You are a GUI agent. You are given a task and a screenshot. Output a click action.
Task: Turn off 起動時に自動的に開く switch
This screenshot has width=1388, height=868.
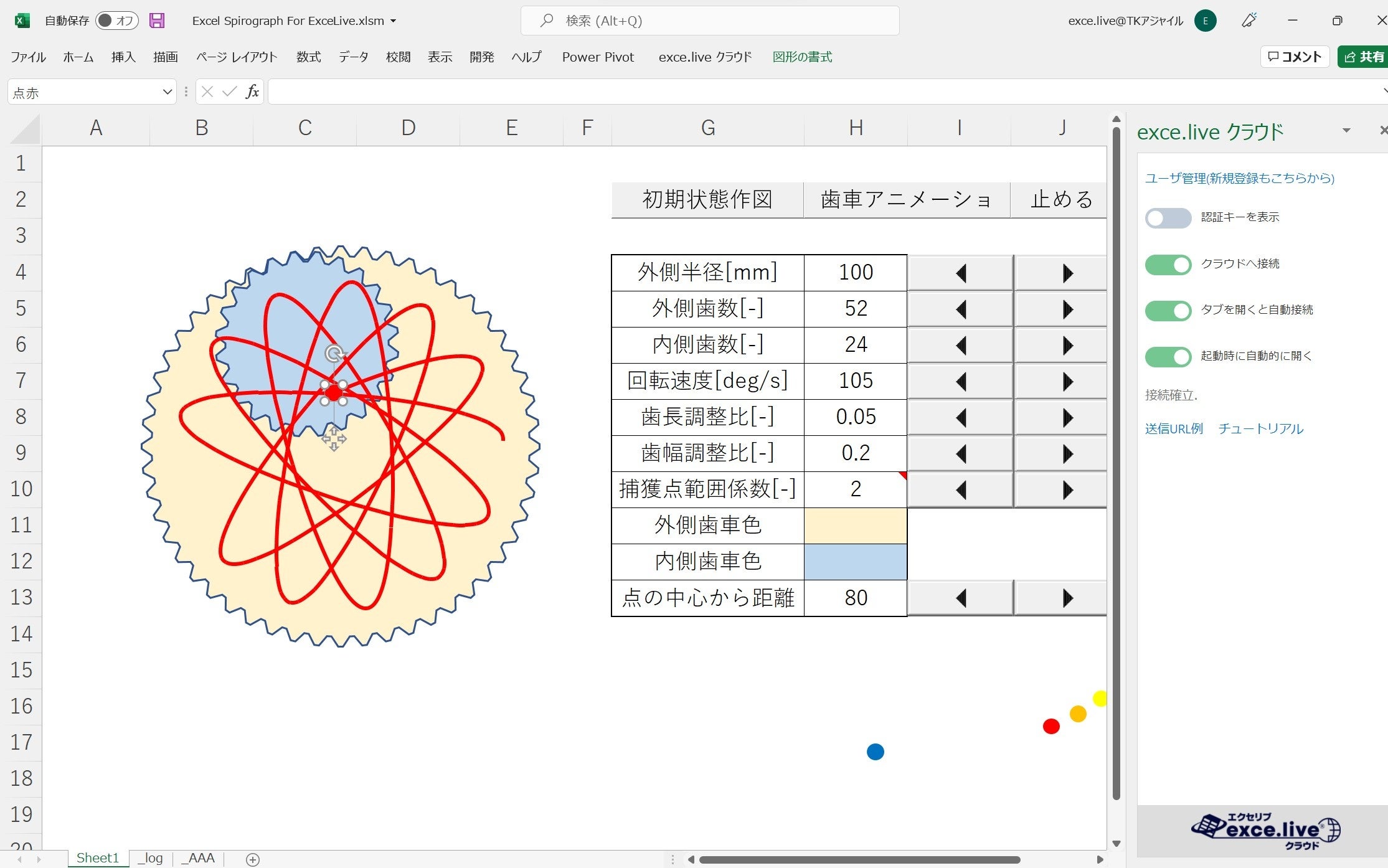[1168, 357]
